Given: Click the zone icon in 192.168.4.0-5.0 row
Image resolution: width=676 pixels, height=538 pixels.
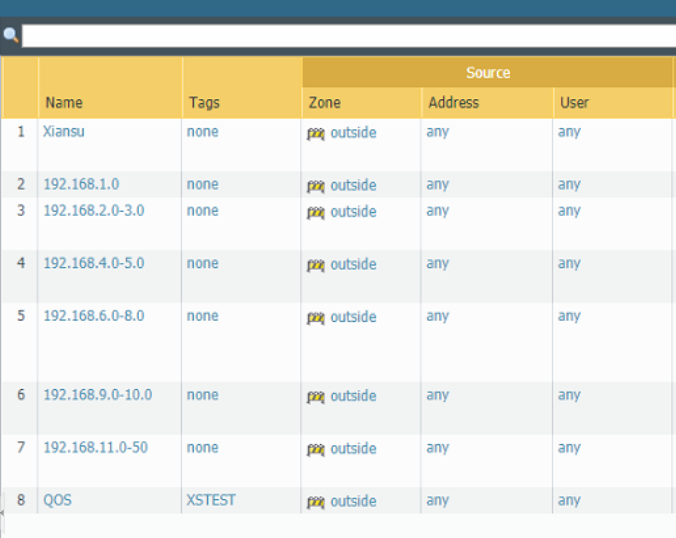Looking at the screenshot, I should pos(316,265).
